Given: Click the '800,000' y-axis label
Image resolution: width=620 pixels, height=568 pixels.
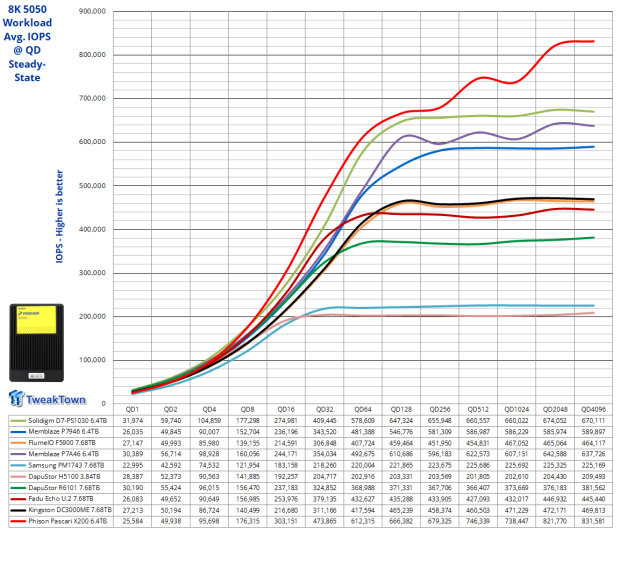Looking at the screenshot, I should (92, 55).
